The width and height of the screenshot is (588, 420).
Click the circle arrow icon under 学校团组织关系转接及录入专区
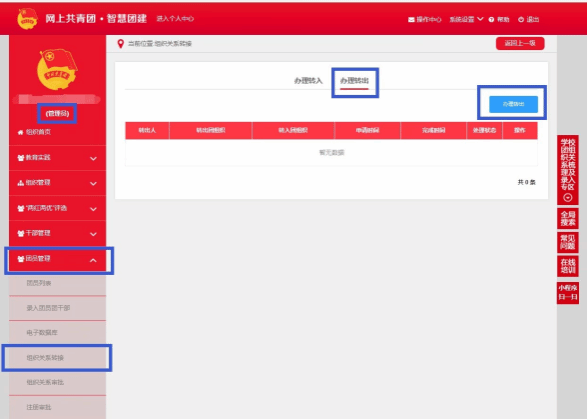[x=568, y=198]
